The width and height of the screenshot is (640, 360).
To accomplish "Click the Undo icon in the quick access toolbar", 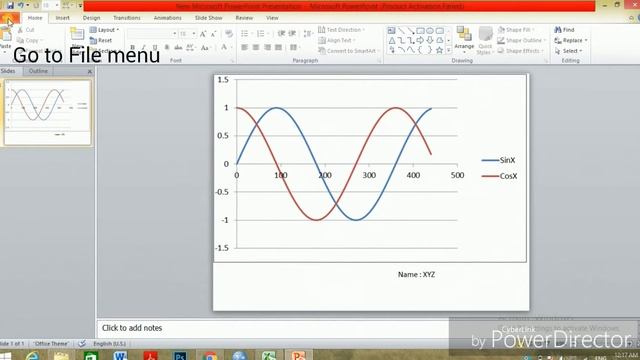I will point(20,6).
